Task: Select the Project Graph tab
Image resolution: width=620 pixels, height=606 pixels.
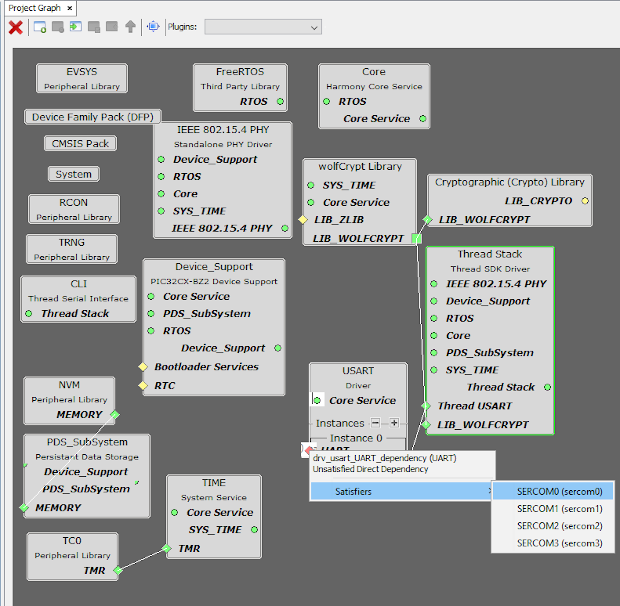Action: pos(34,7)
